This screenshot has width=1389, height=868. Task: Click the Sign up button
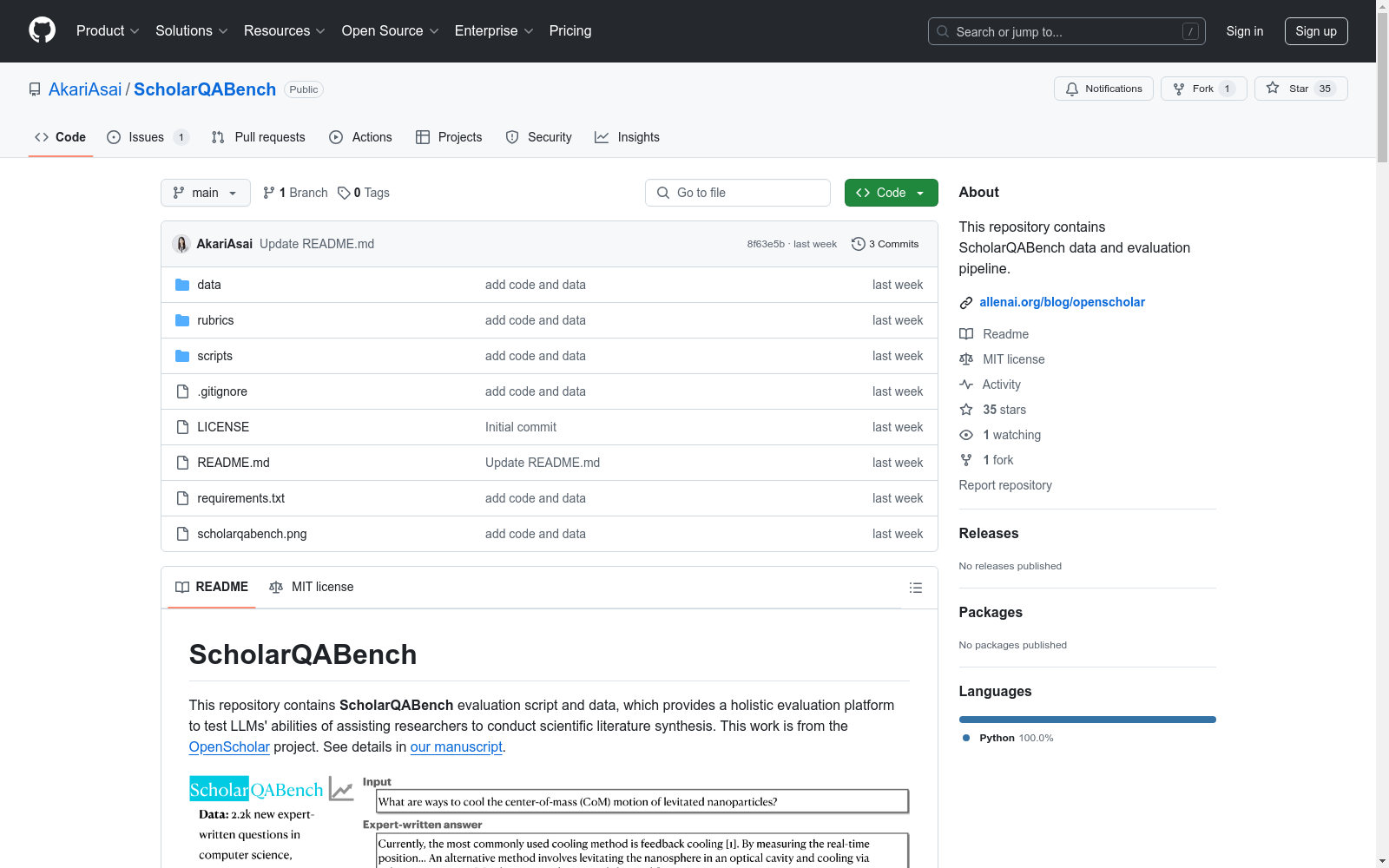1316,31
